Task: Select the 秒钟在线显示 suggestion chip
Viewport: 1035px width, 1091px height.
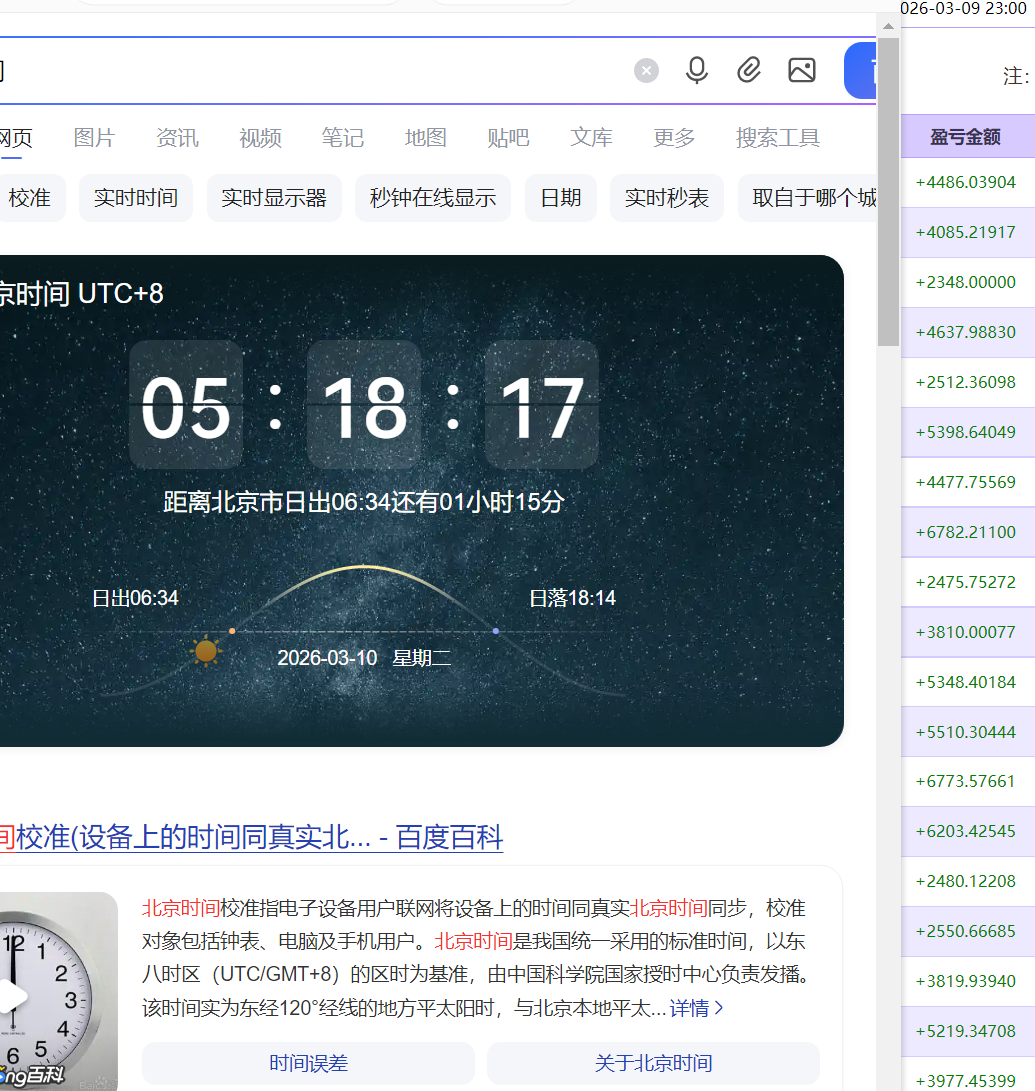Action: [432, 198]
